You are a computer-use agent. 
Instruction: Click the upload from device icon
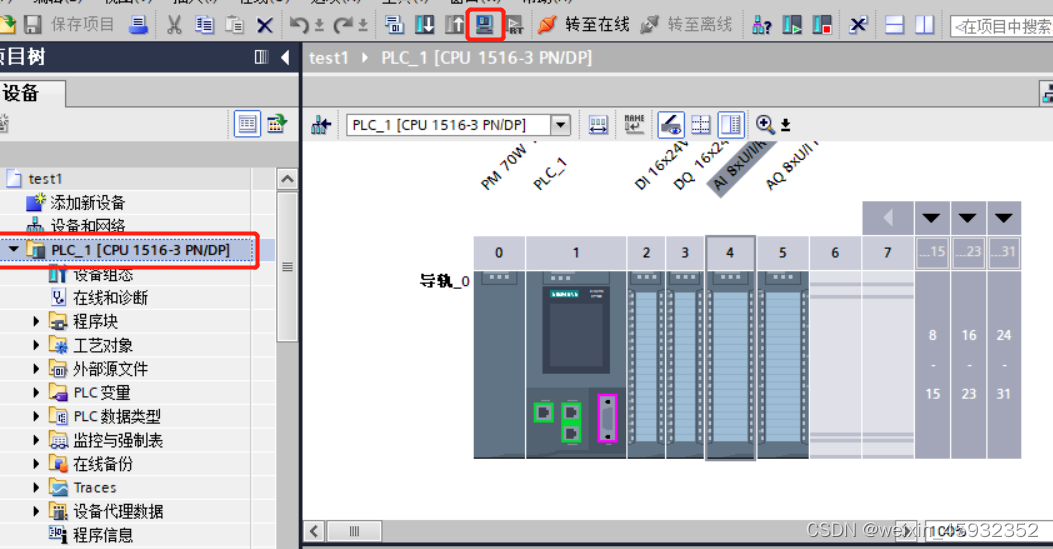click(455, 25)
